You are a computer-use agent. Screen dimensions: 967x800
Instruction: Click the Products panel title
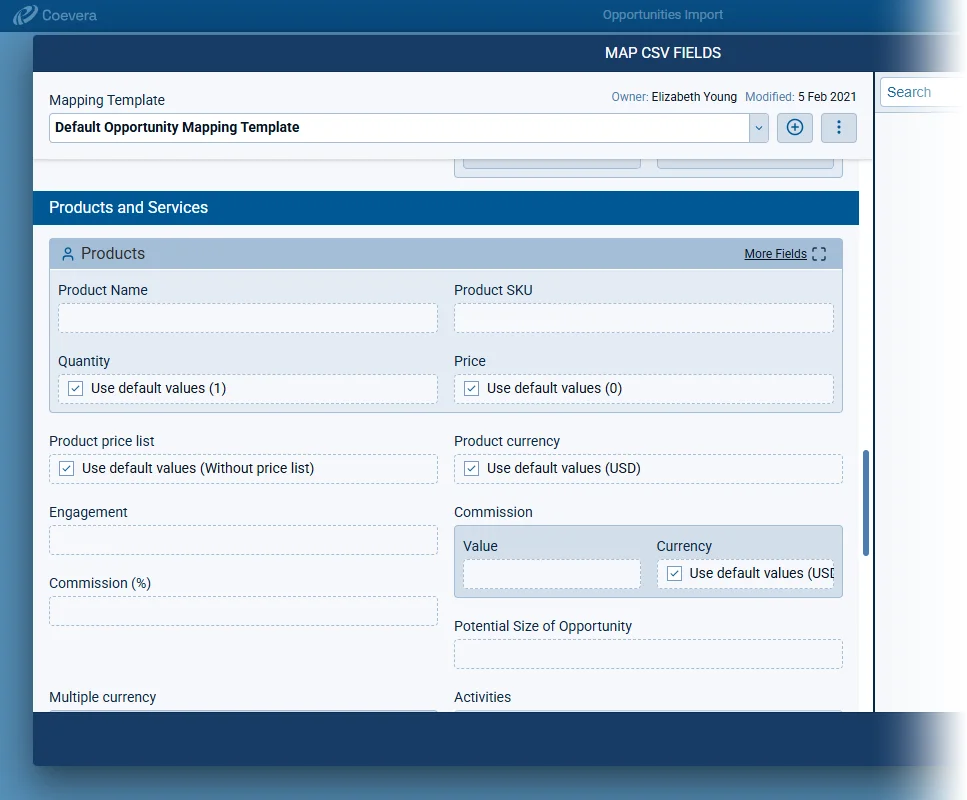[113, 254]
